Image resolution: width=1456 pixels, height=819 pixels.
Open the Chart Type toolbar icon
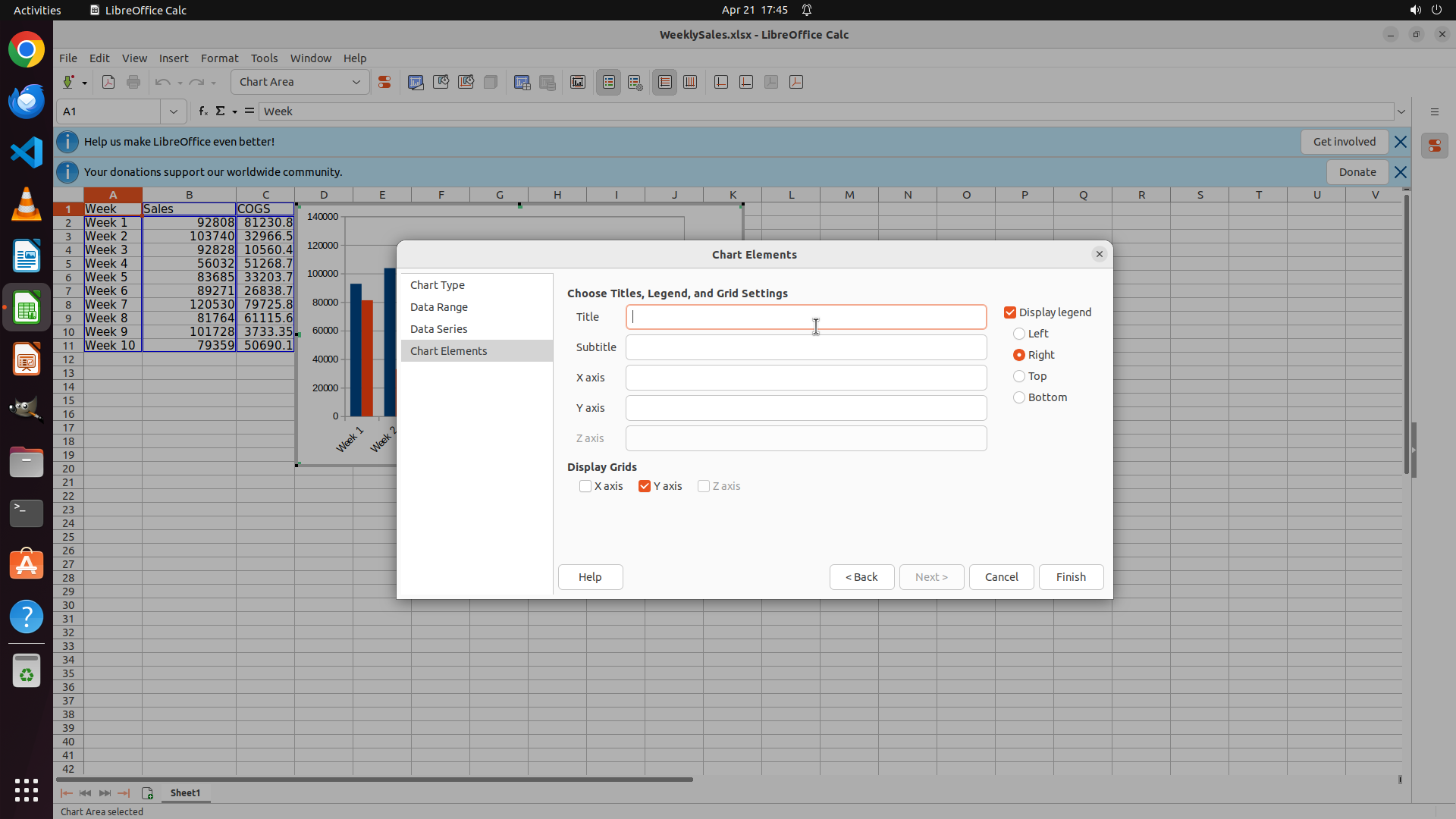click(x=416, y=82)
